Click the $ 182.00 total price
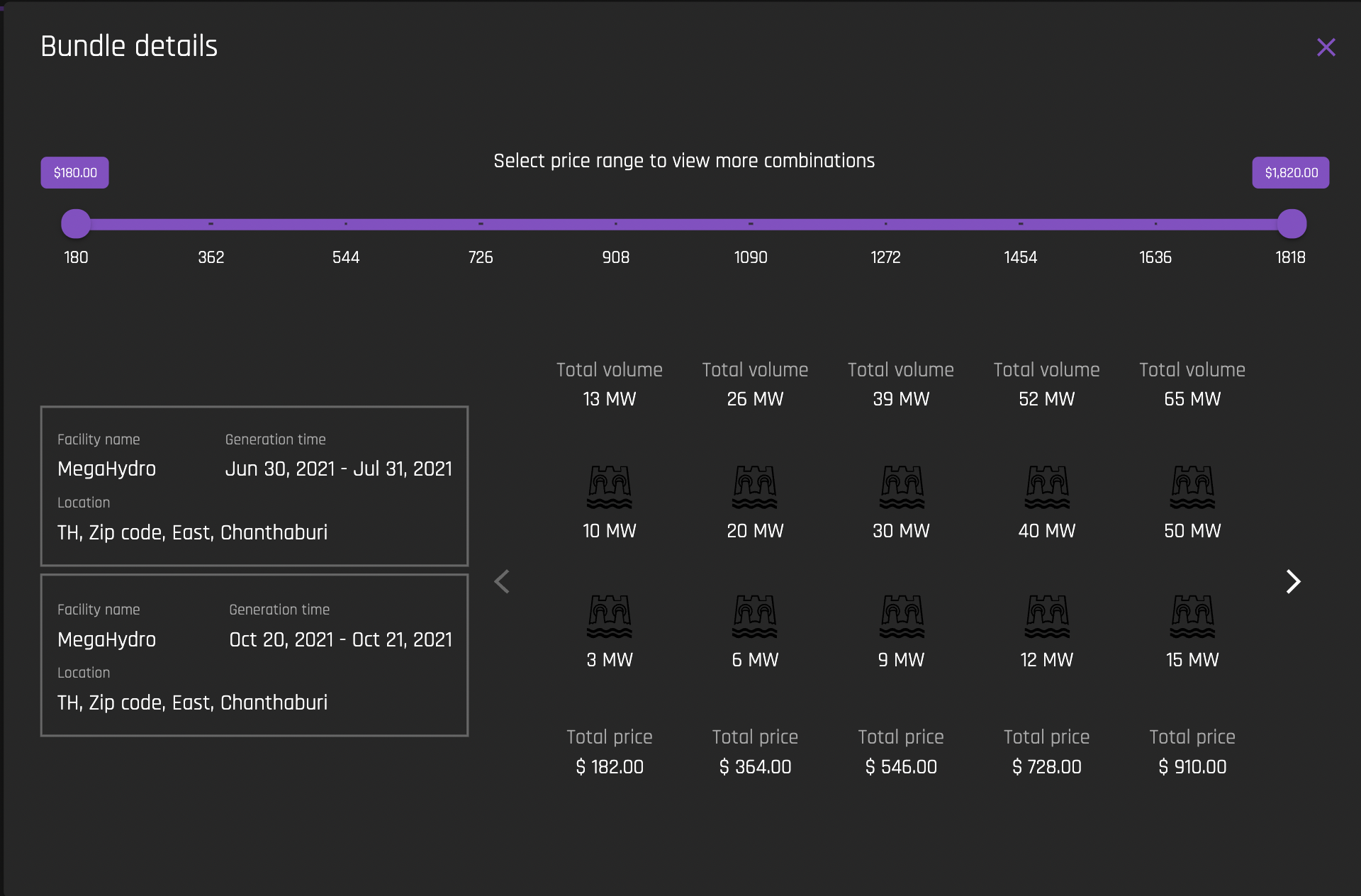Screen dimensions: 1361x896 coord(610,767)
